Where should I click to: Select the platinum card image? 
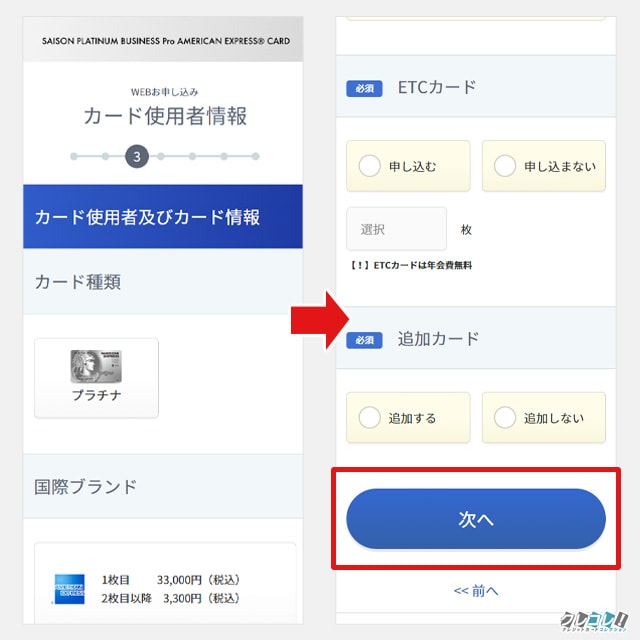click(96, 367)
